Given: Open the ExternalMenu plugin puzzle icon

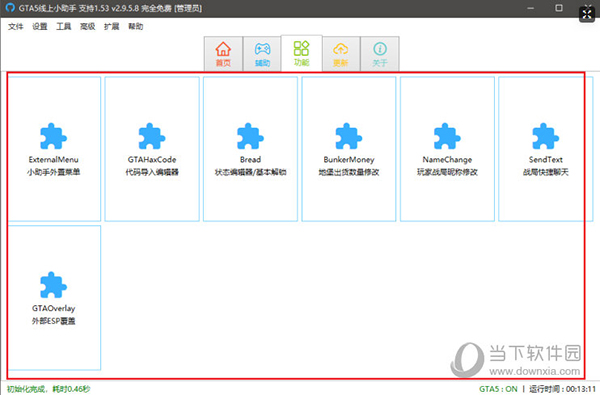Looking at the screenshot, I should (x=53, y=136).
